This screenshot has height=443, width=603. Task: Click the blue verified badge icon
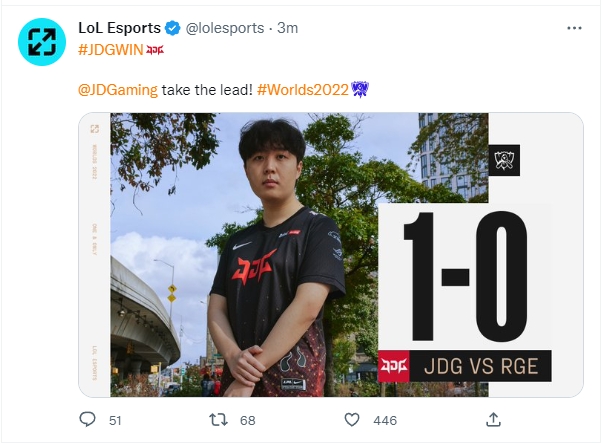point(173,28)
